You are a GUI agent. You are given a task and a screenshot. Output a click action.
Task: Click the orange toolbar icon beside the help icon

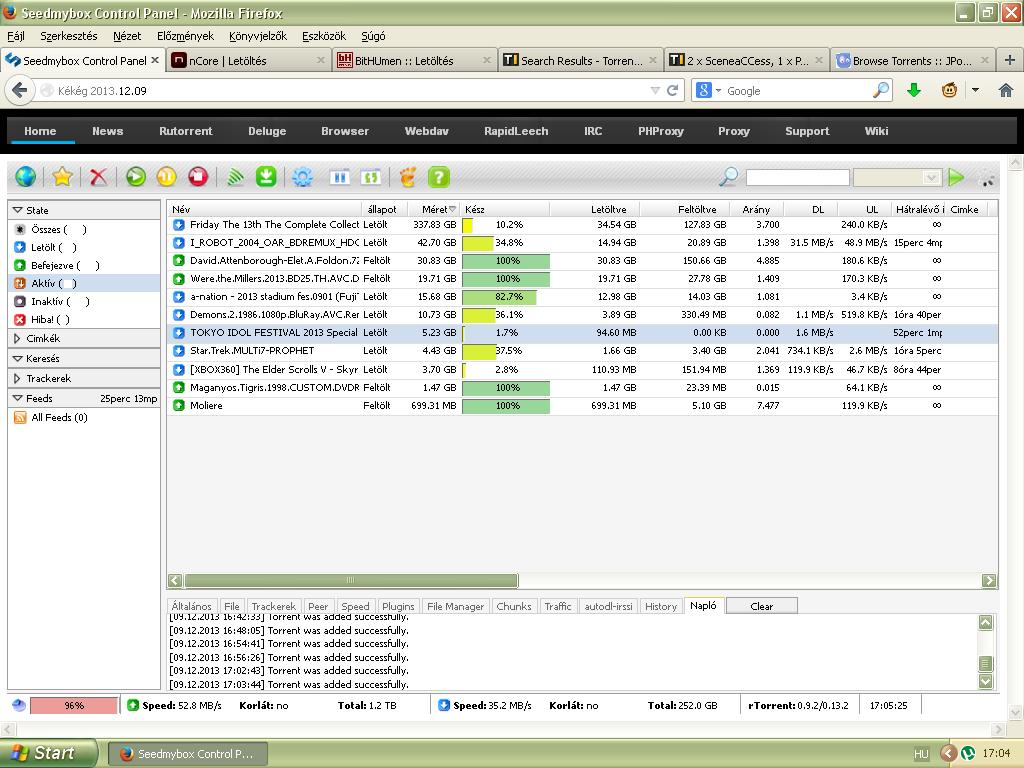[408, 176]
